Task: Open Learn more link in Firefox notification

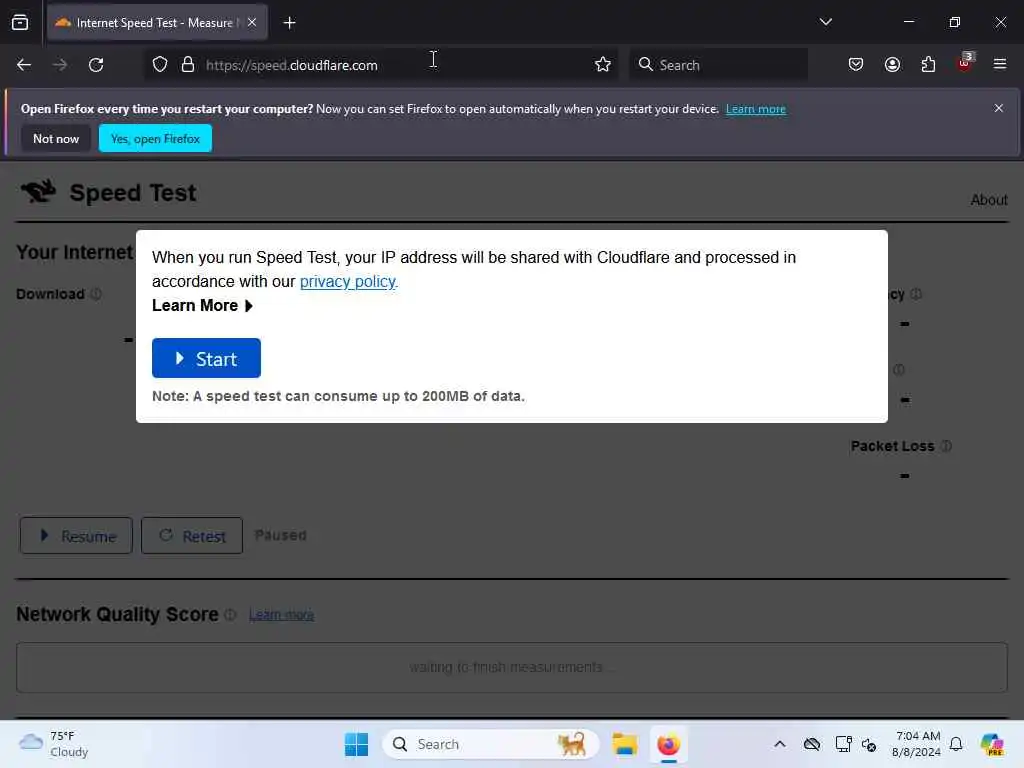Action: 756,109
